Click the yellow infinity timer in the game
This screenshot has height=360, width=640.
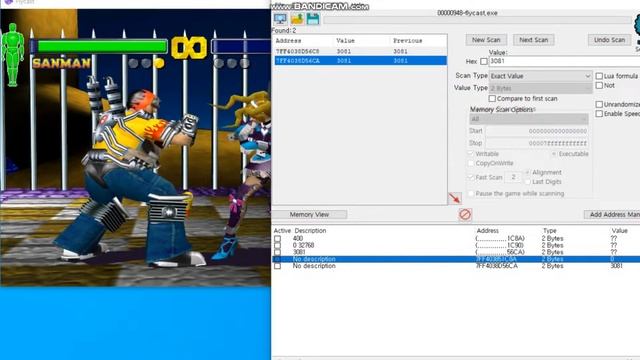coord(189,48)
